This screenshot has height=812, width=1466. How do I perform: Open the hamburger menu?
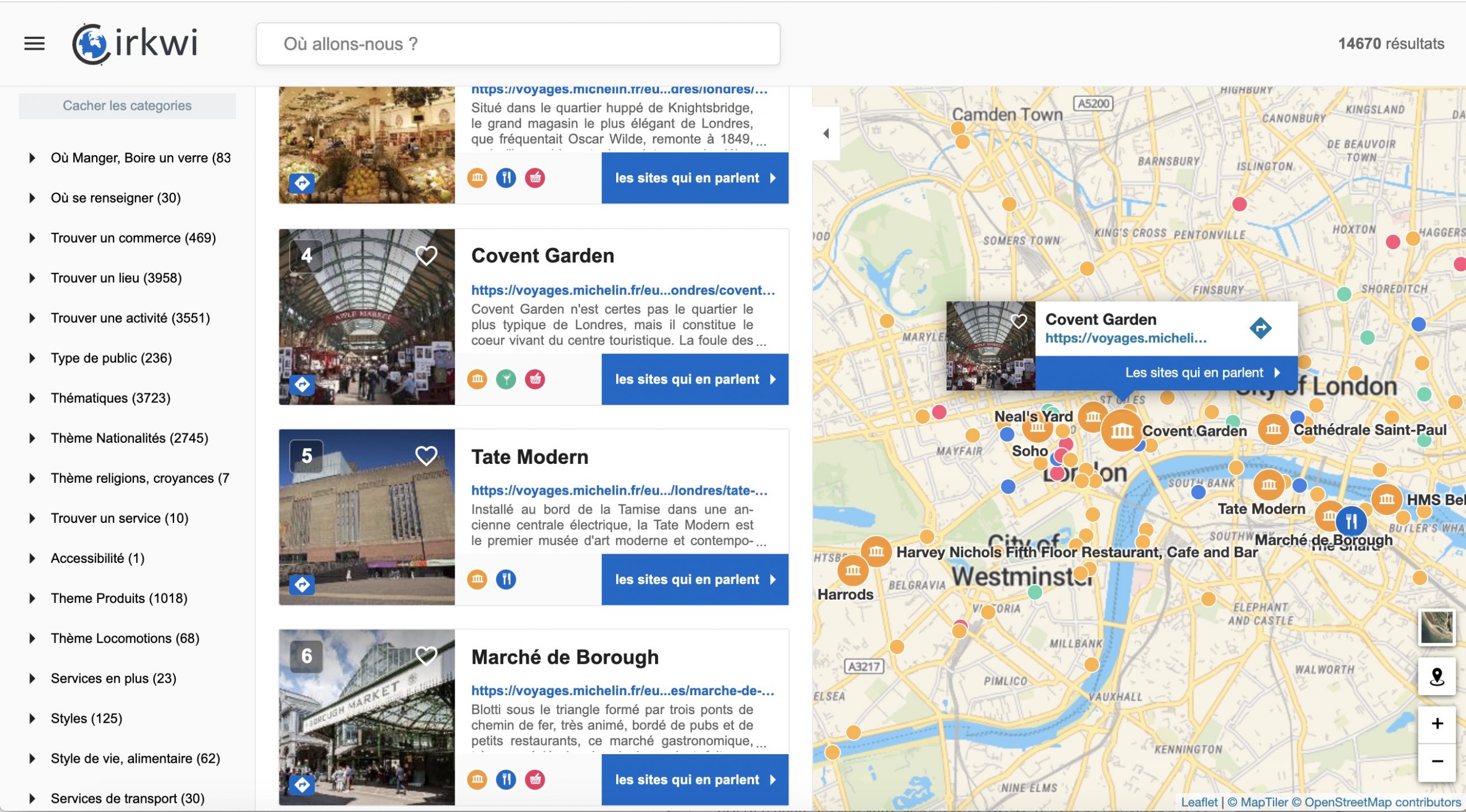(x=34, y=44)
